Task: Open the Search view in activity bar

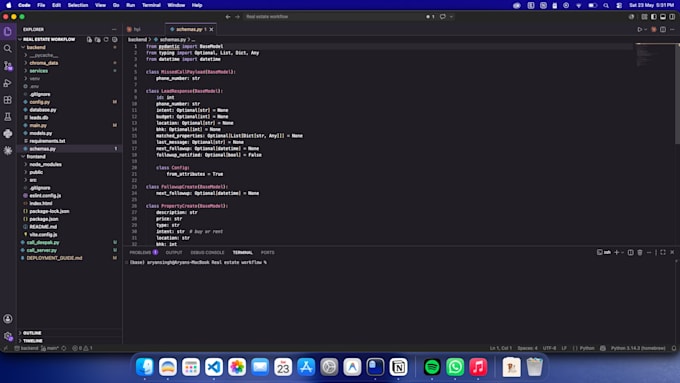Action: [8, 49]
